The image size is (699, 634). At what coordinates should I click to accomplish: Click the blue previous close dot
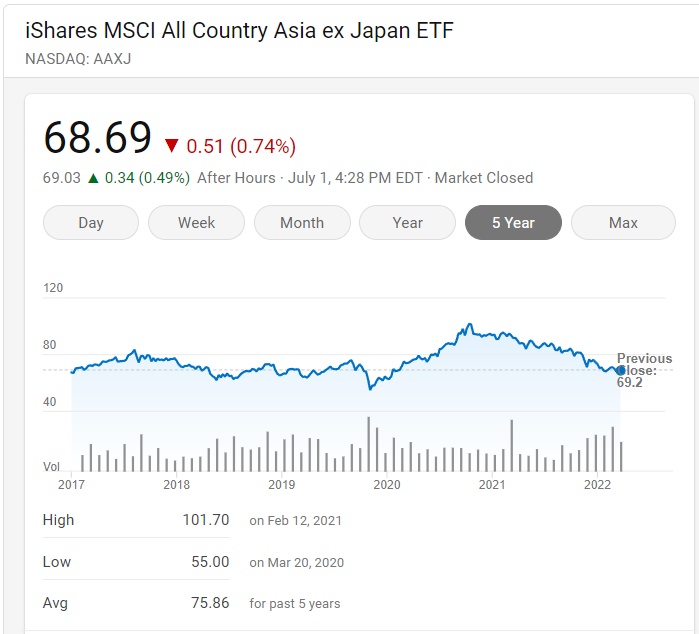(621, 371)
